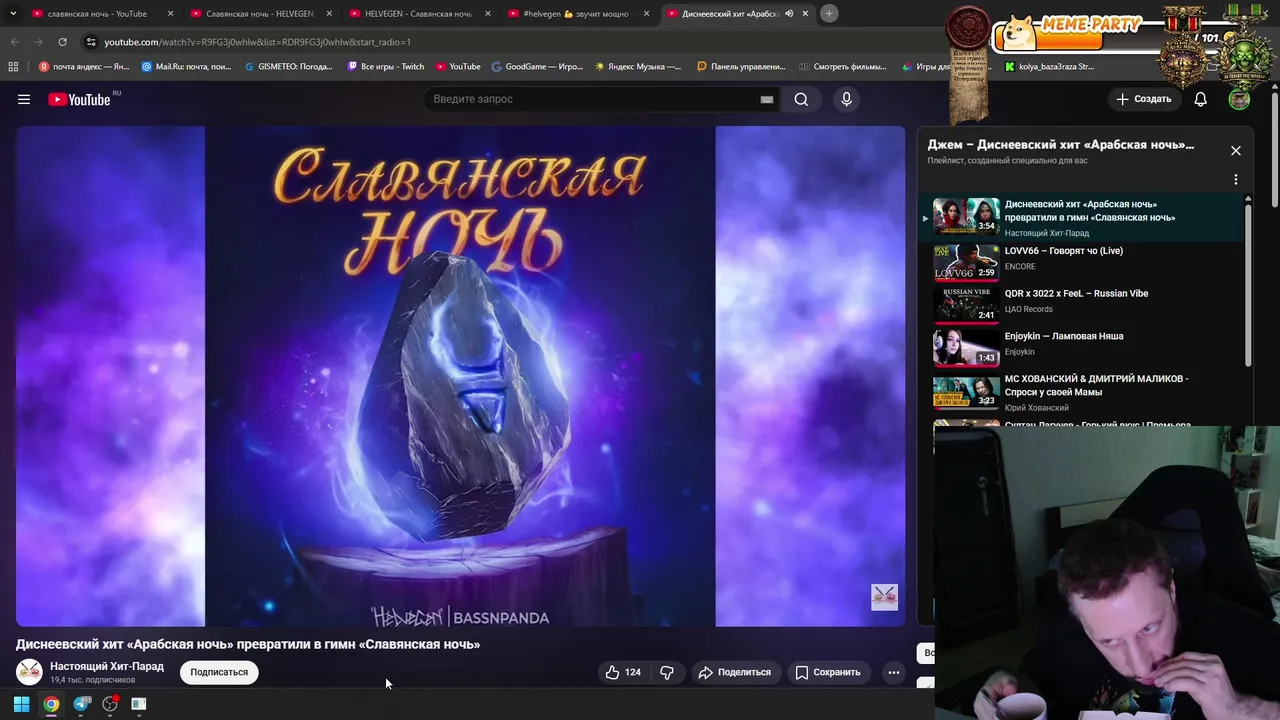Screen dimensions: 1280x720
Task: Open the YouTube guide hamburger menu
Action: [24, 99]
